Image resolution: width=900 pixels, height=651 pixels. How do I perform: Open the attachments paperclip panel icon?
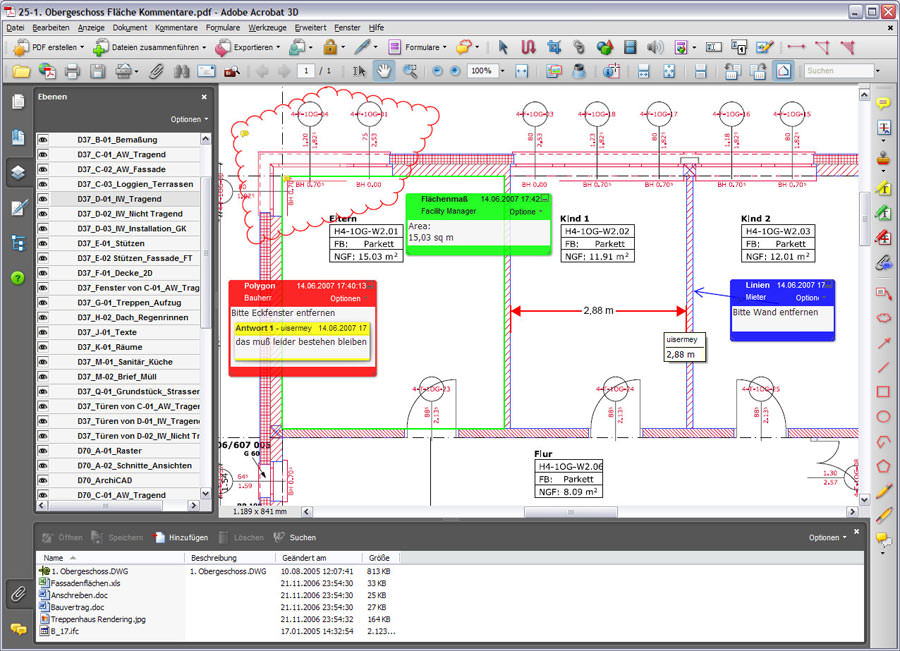18,594
